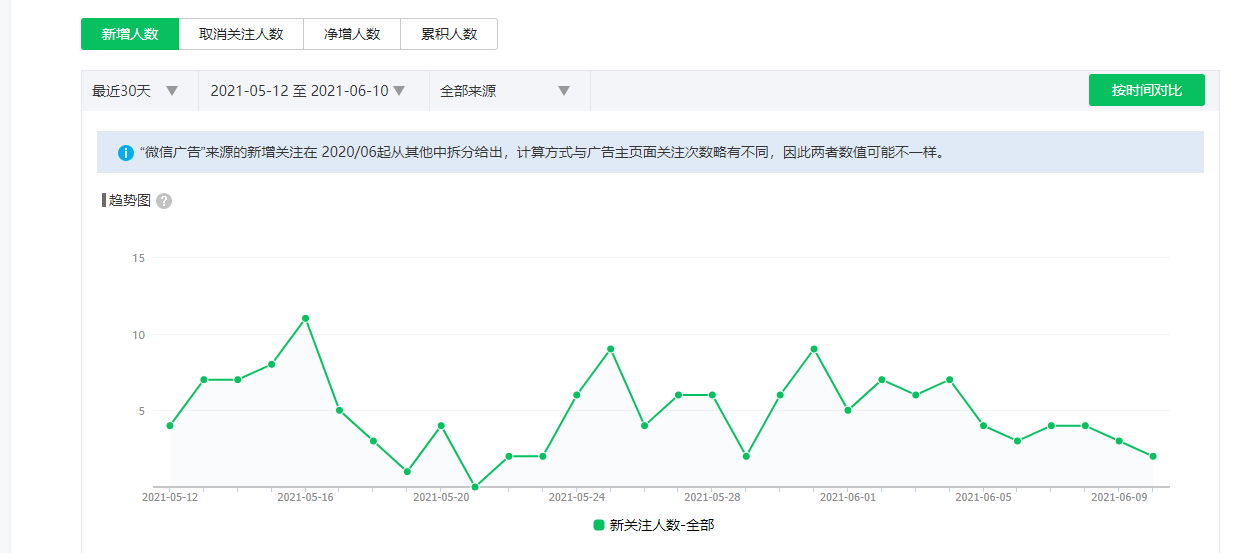Viewport: 1235px width, 553px height.
Task: Switch to the 取消关注人数 tab
Action: [241, 34]
